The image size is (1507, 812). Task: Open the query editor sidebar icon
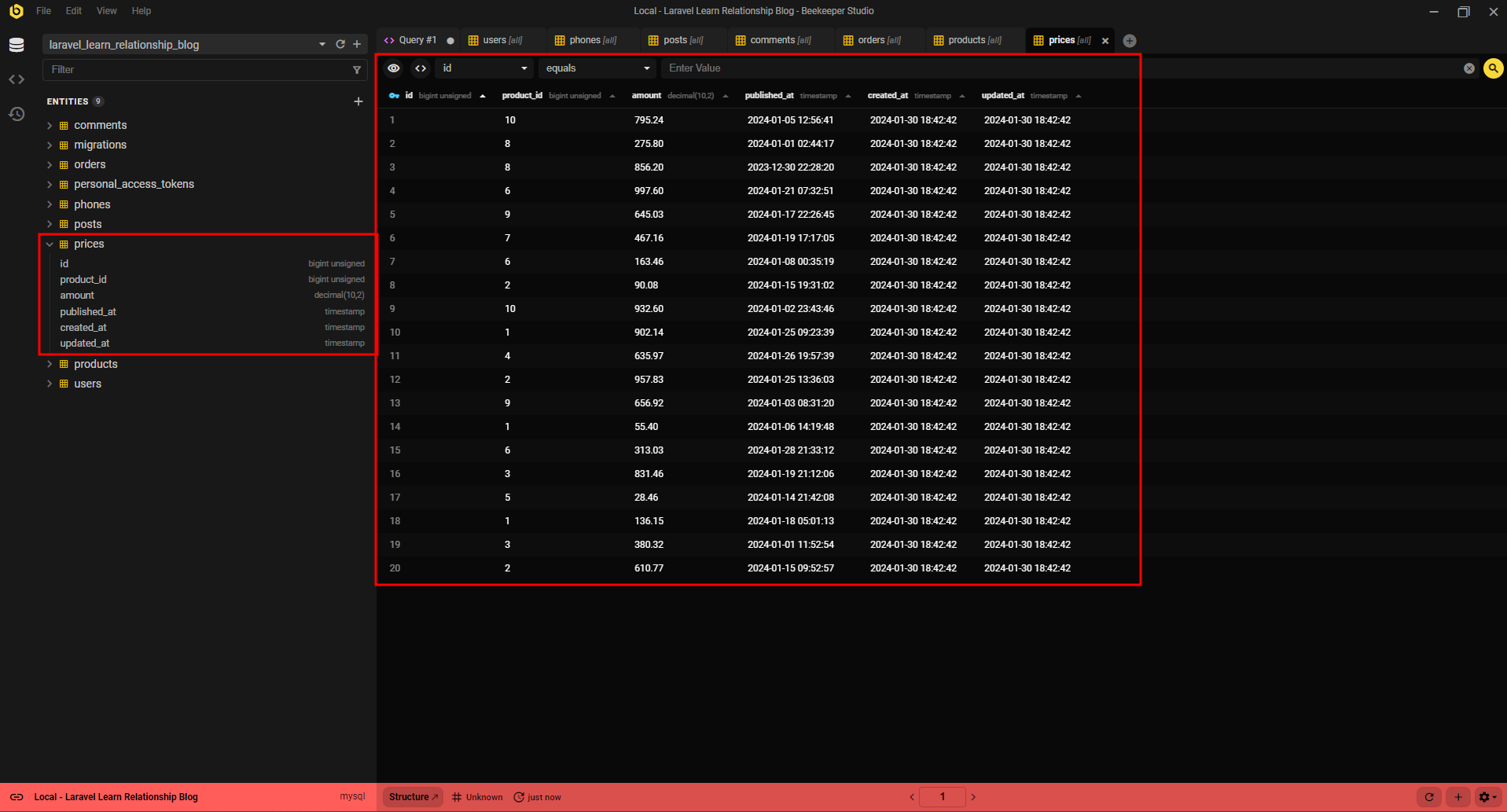pyautogui.click(x=17, y=79)
